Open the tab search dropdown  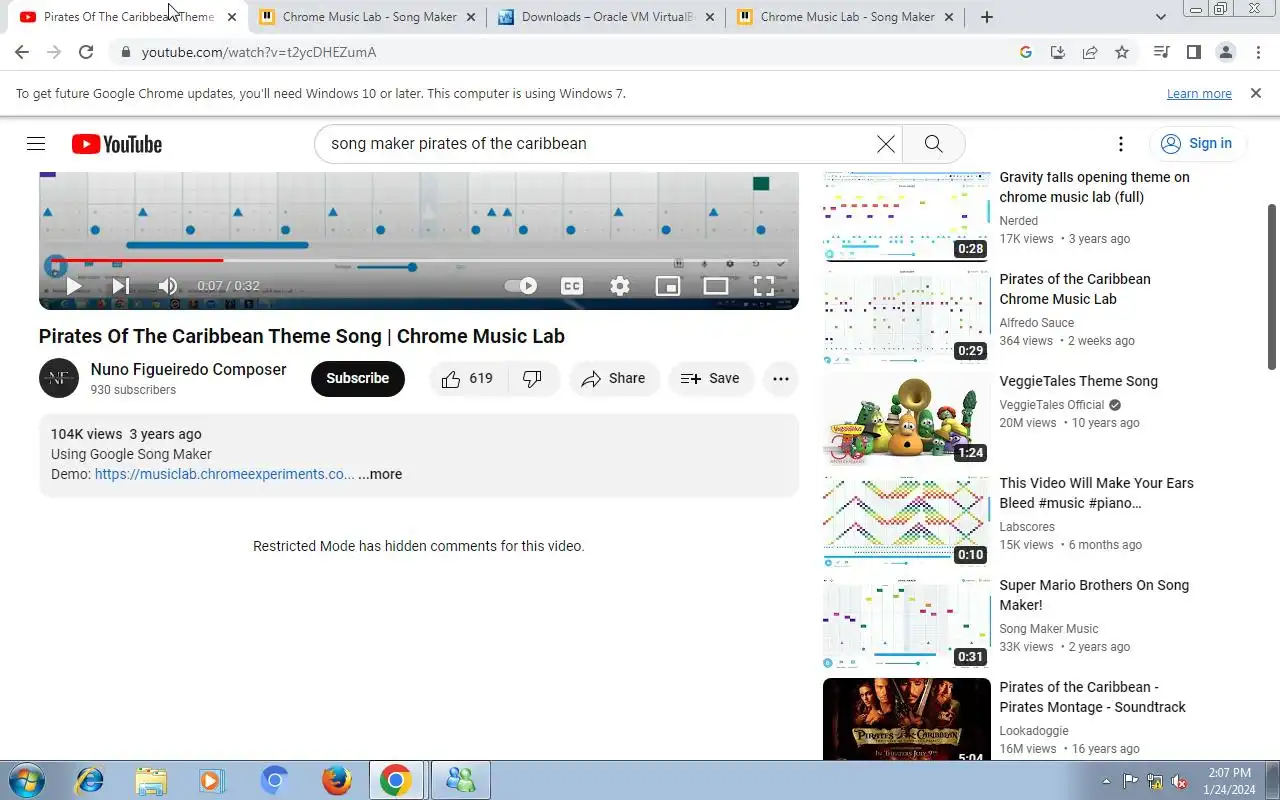click(x=1160, y=17)
